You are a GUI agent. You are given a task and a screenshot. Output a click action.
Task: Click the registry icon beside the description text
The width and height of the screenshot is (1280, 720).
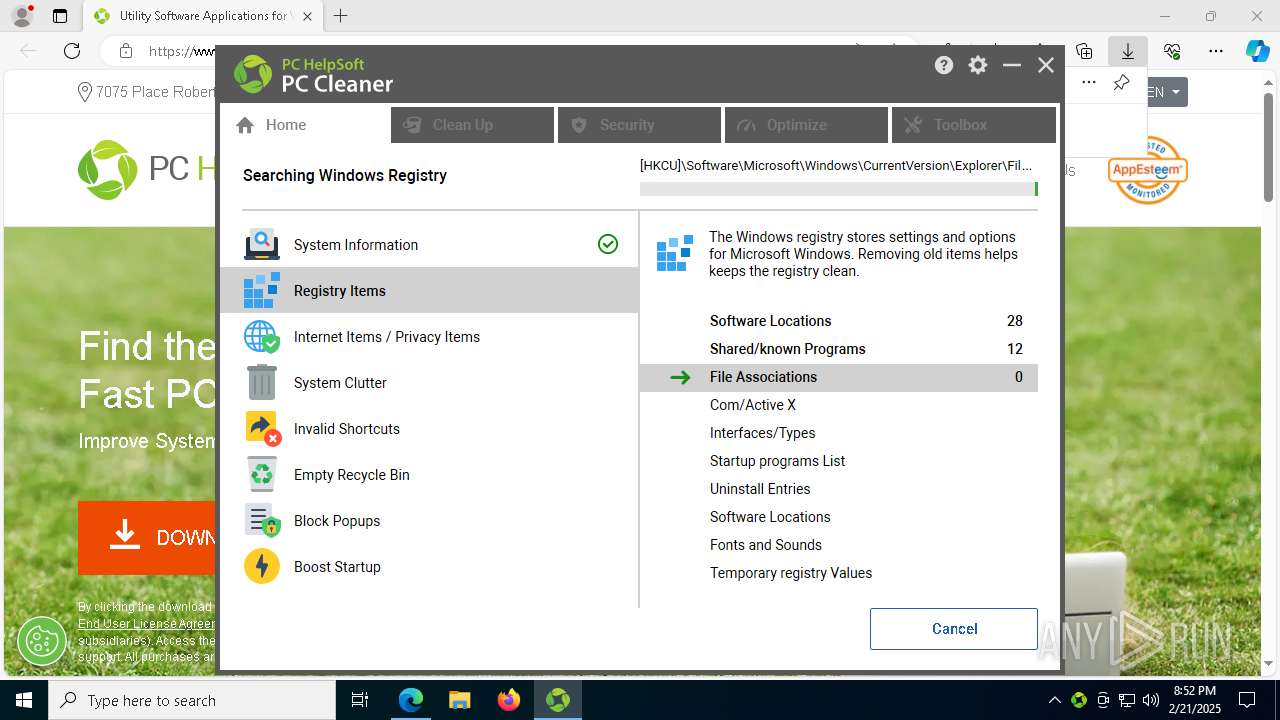(x=675, y=253)
